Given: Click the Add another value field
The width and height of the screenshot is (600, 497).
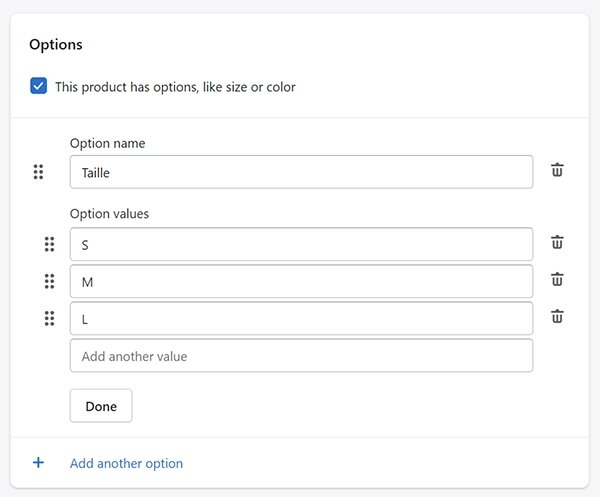Looking at the screenshot, I should click(x=302, y=355).
